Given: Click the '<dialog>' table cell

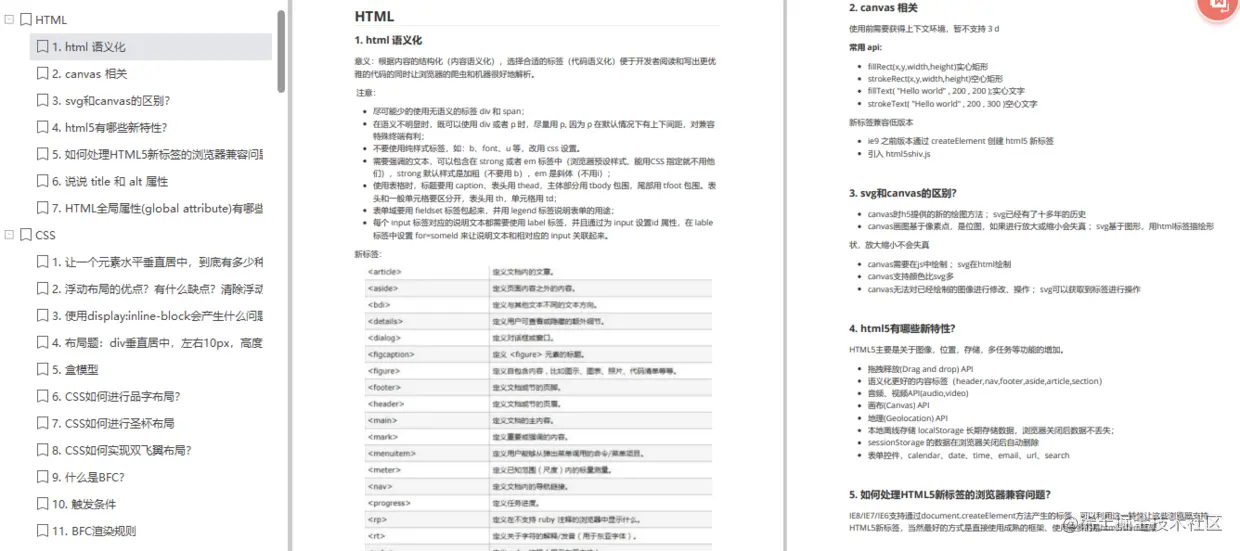Looking at the screenshot, I should pyautogui.click(x=426, y=337).
